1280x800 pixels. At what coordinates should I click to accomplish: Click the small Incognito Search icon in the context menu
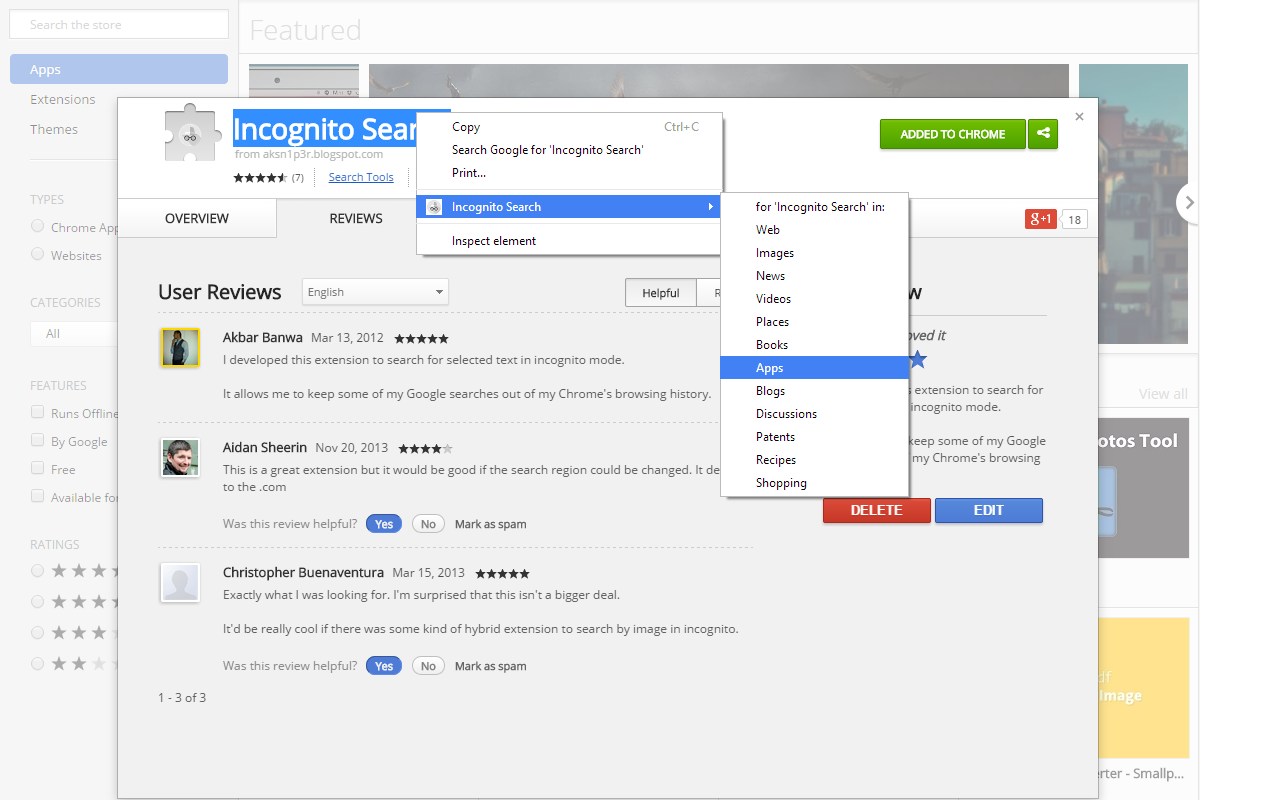pyautogui.click(x=434, y=207)
